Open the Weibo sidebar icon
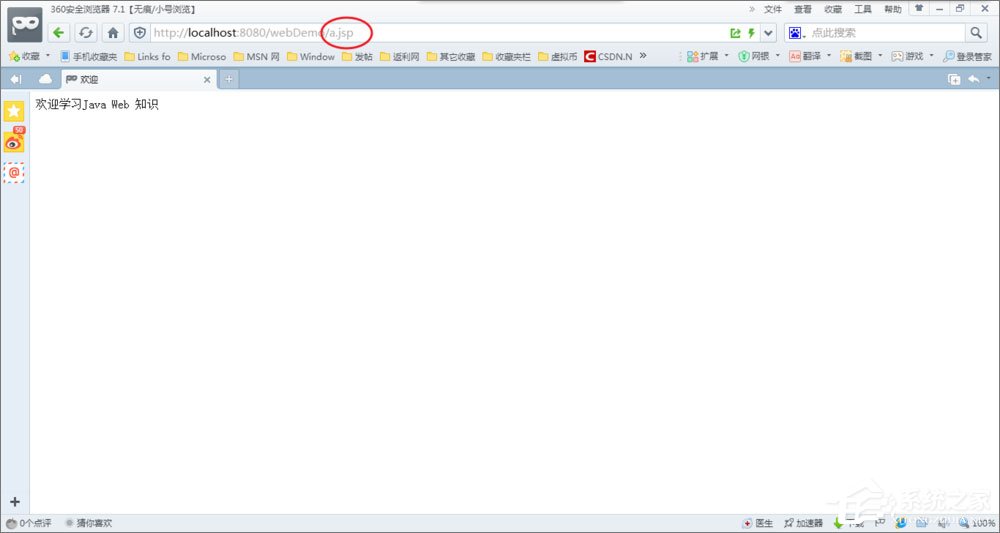This screenshot has height=533, width=1000. [x=14, y=140]
